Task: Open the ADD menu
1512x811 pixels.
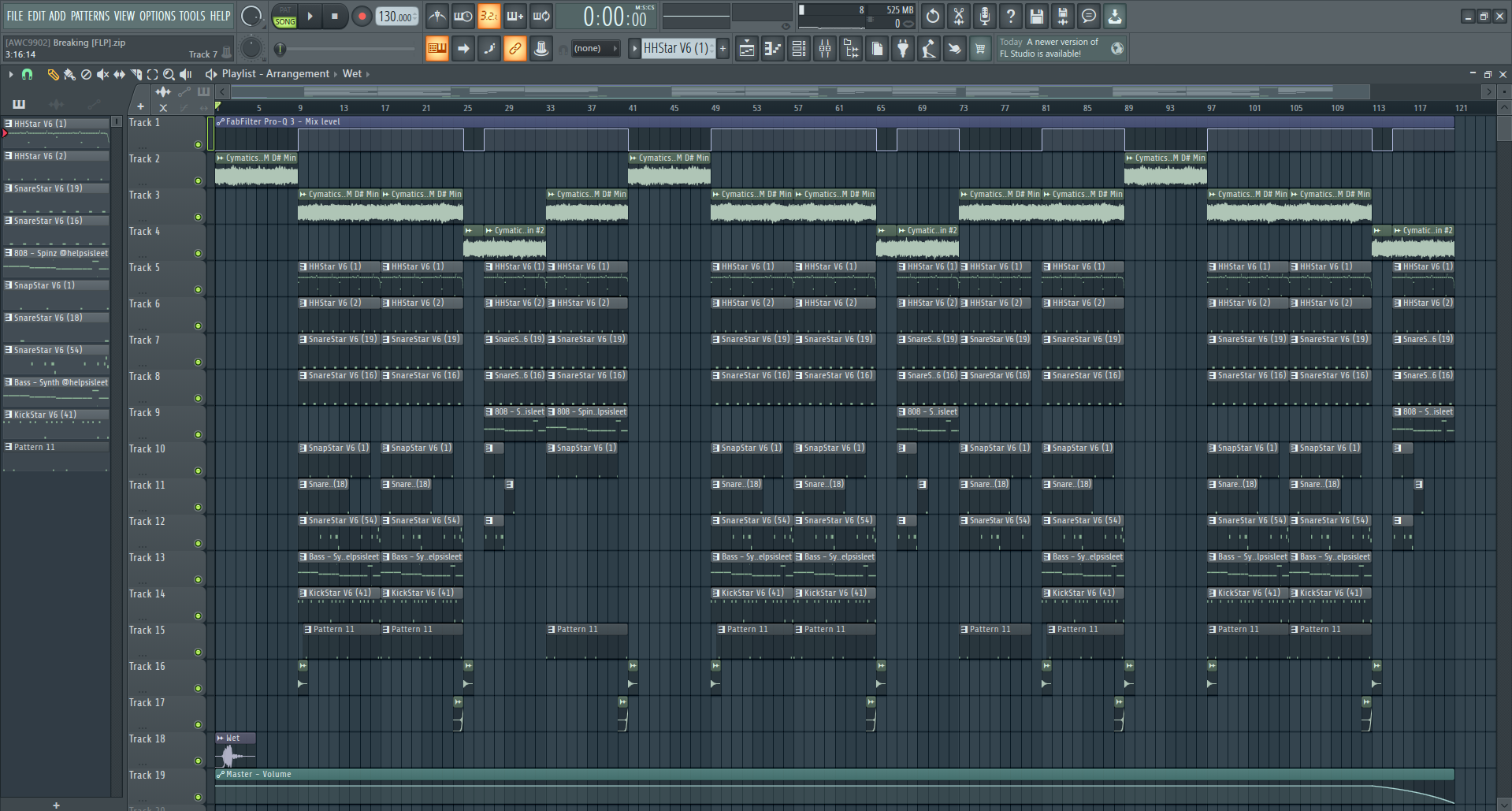Action: point(58,16)
